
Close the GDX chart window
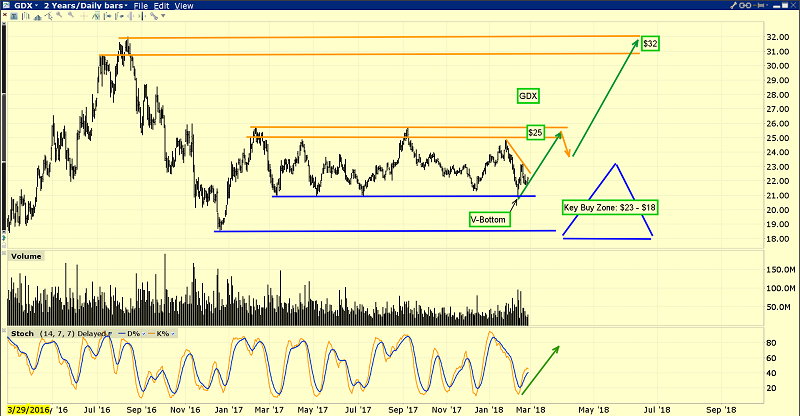coord(793,5)
